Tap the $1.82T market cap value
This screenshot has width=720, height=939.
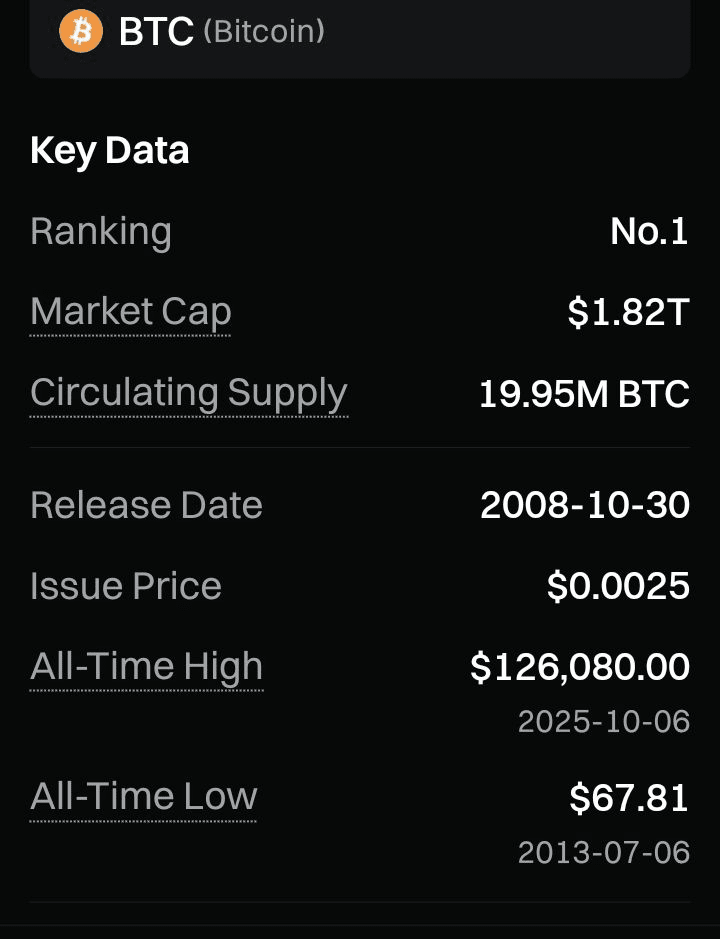(628, 313)
